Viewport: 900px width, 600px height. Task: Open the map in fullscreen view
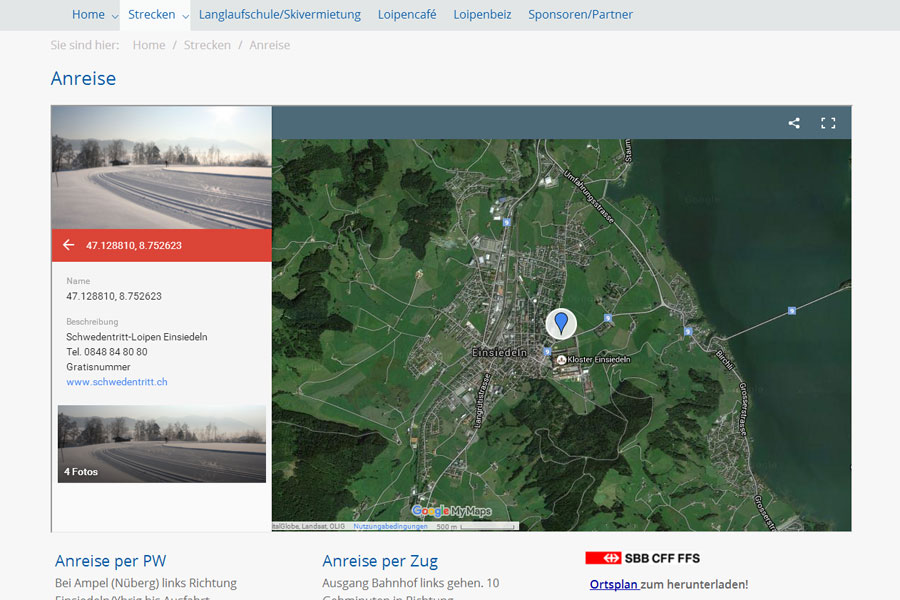[828, 123]
